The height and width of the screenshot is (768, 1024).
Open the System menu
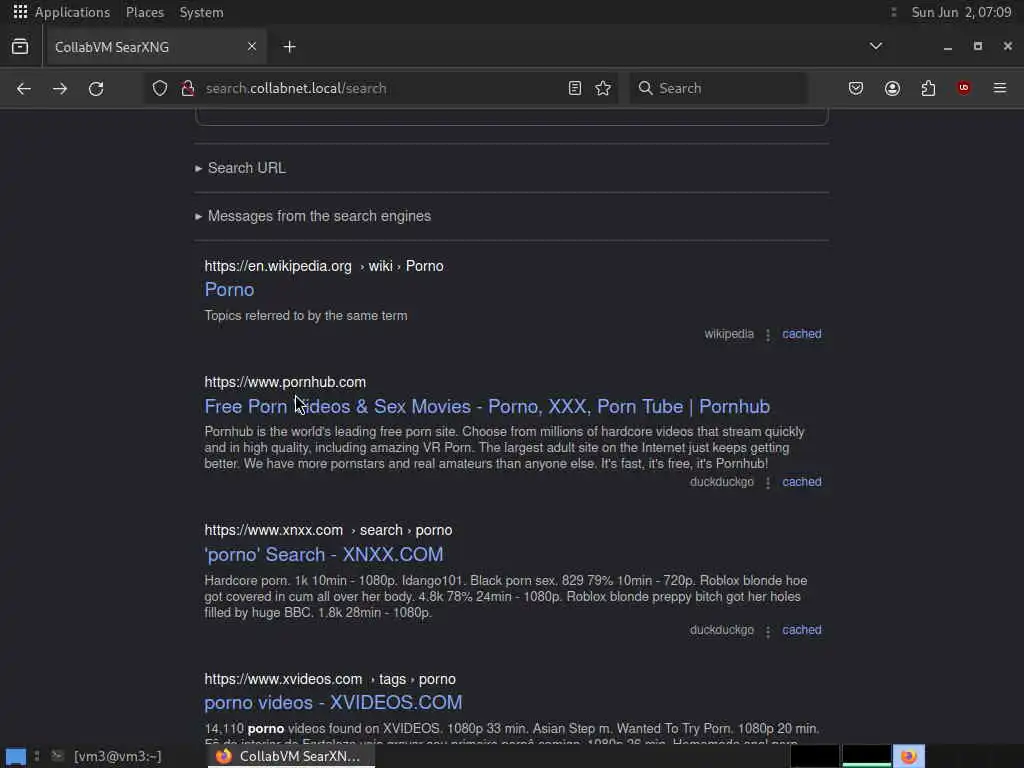[x=201, y=12]
